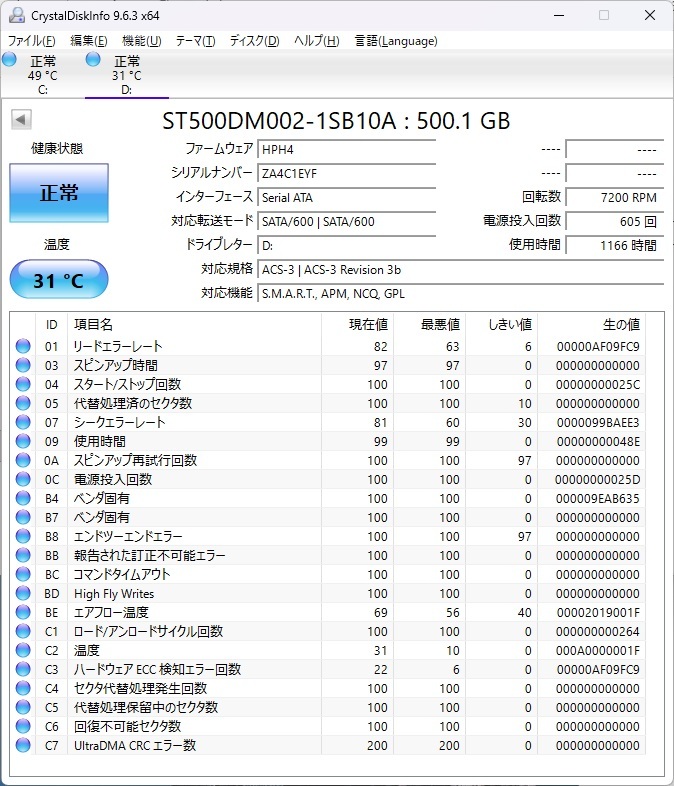Click status circle for ID B8 エンドツーエンドエラー
Viewport: 674px width, 786px height.
23,536
